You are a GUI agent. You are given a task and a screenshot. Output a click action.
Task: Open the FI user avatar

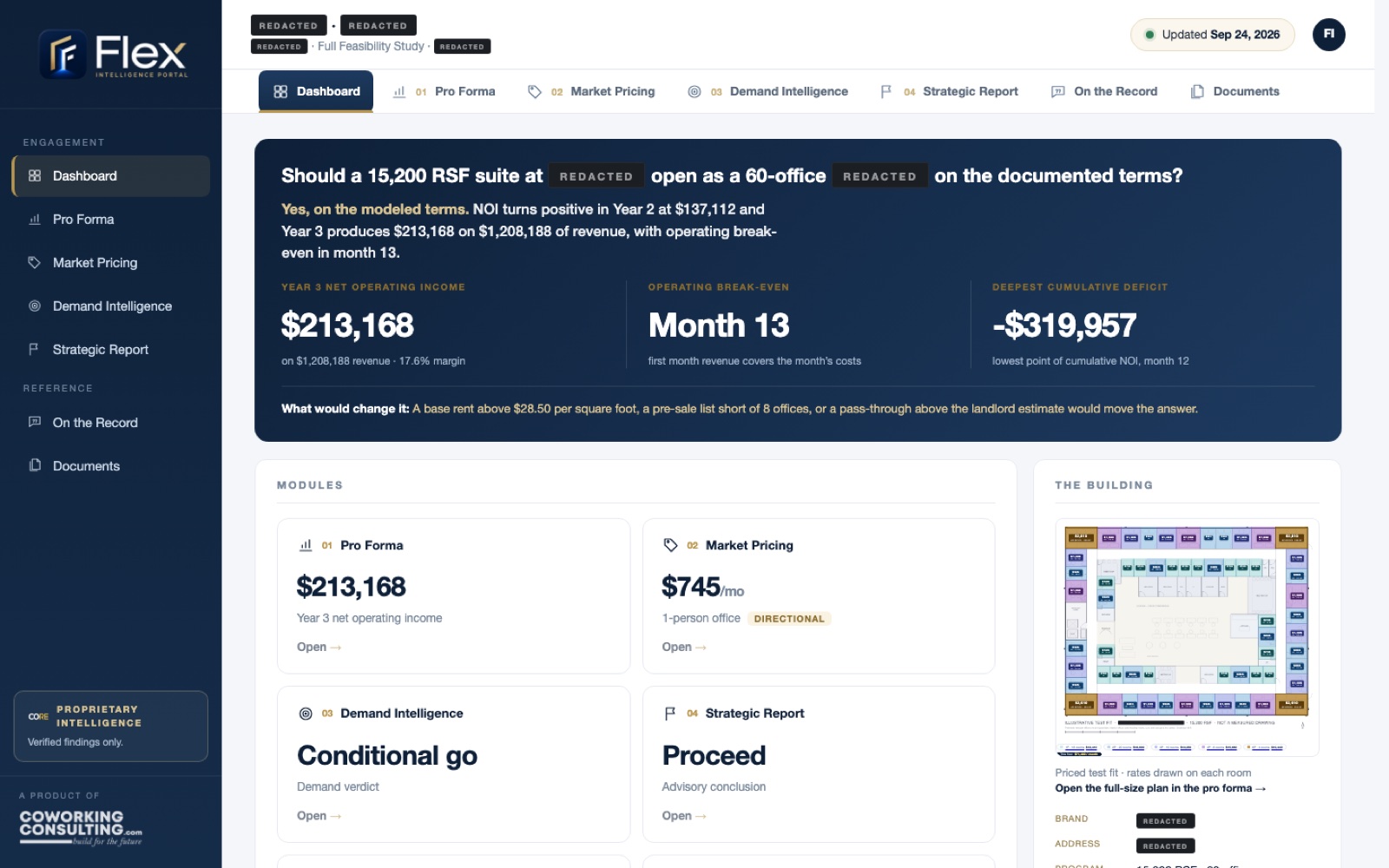pyautogui.click(x=1329, y=35)
